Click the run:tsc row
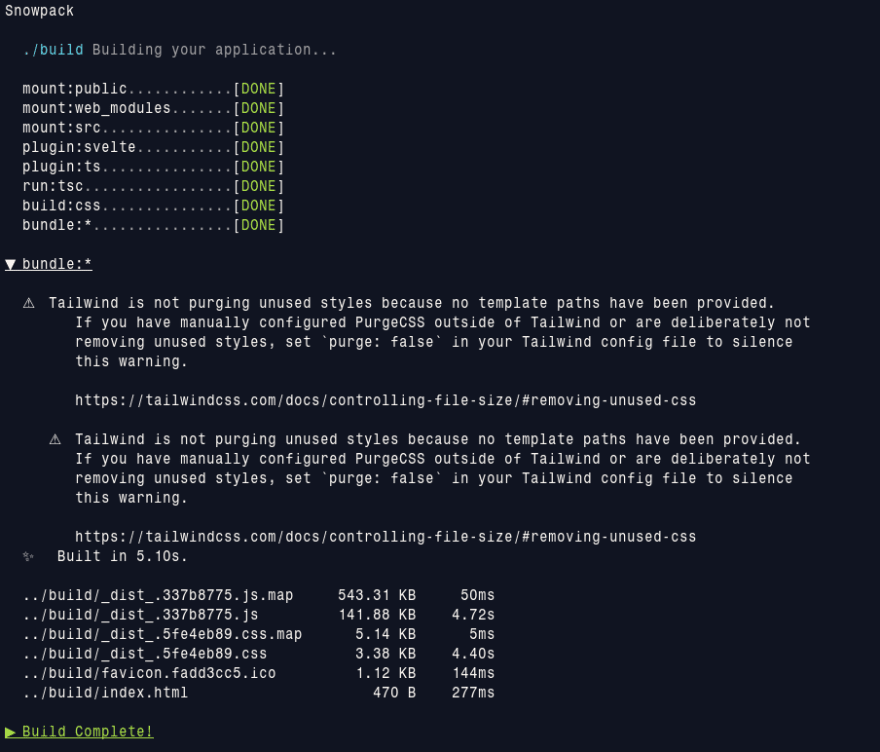The image size is (880, 752). pos(153,186)
